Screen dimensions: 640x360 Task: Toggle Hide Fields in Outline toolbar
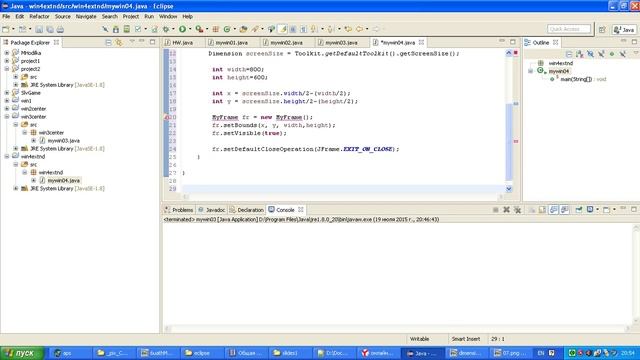(x=590, y=54)
